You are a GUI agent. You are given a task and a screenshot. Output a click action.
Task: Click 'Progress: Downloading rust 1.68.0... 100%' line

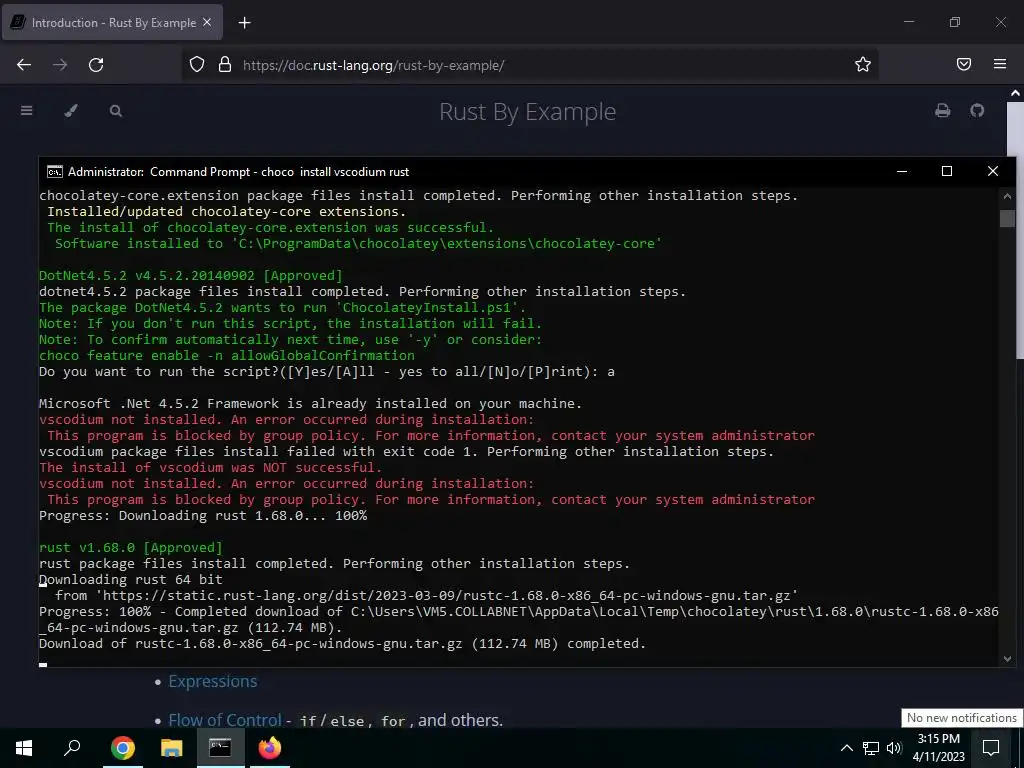[203, 515]
